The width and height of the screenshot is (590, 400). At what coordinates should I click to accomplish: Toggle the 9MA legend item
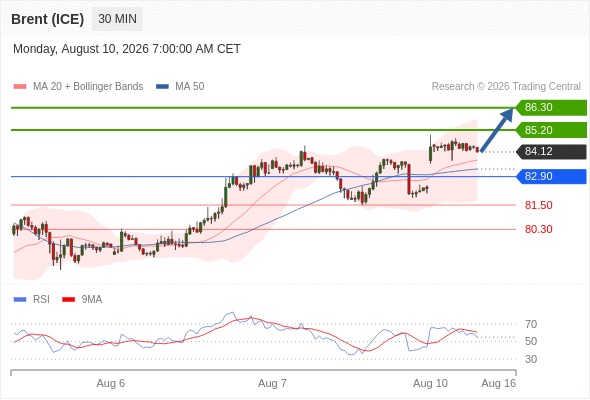pyautogui.click(x=82, y=300)
